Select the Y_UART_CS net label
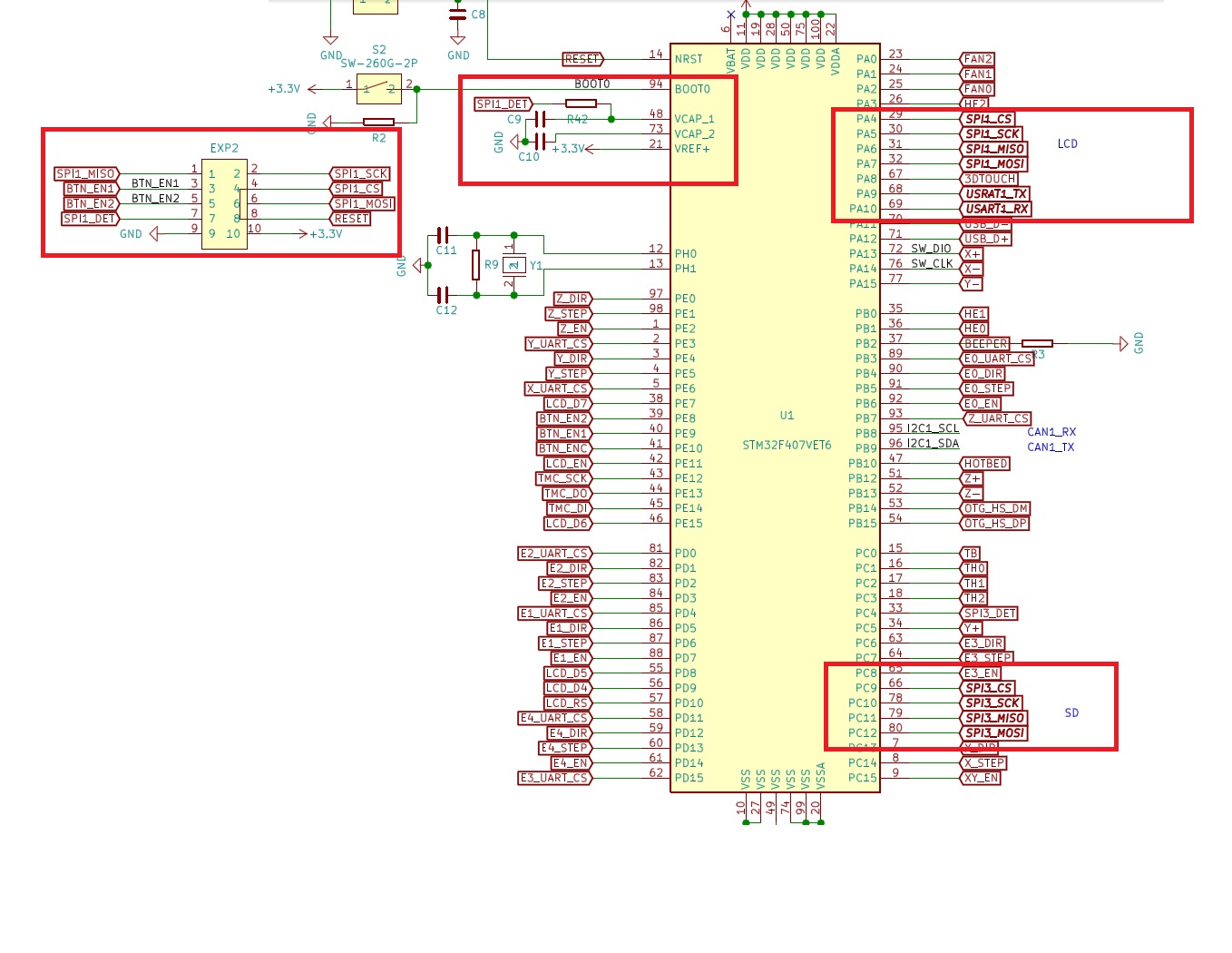This screenshot has height=953, width=1232. (x=558, y=344)
